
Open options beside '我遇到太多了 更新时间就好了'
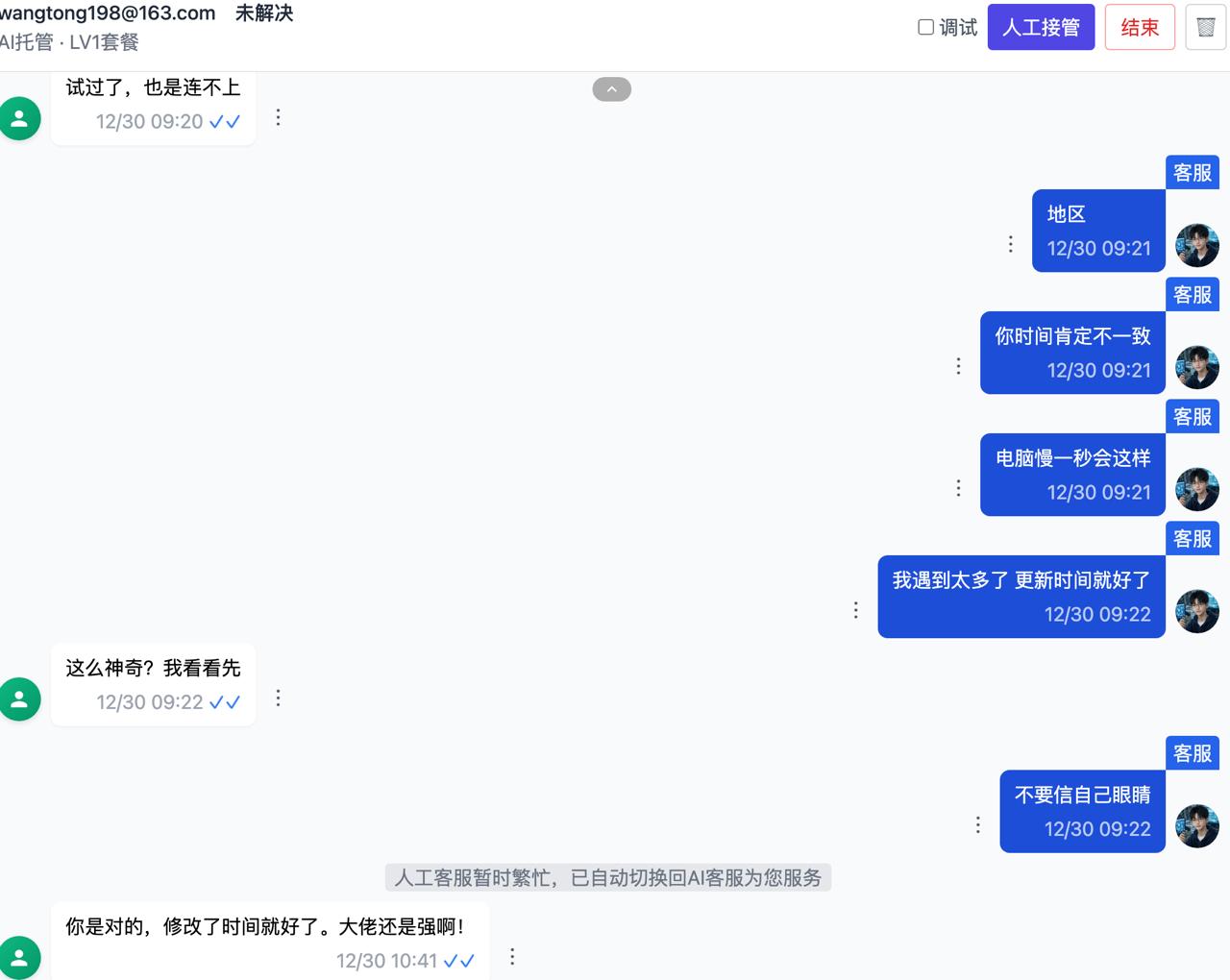pos(855,609)
